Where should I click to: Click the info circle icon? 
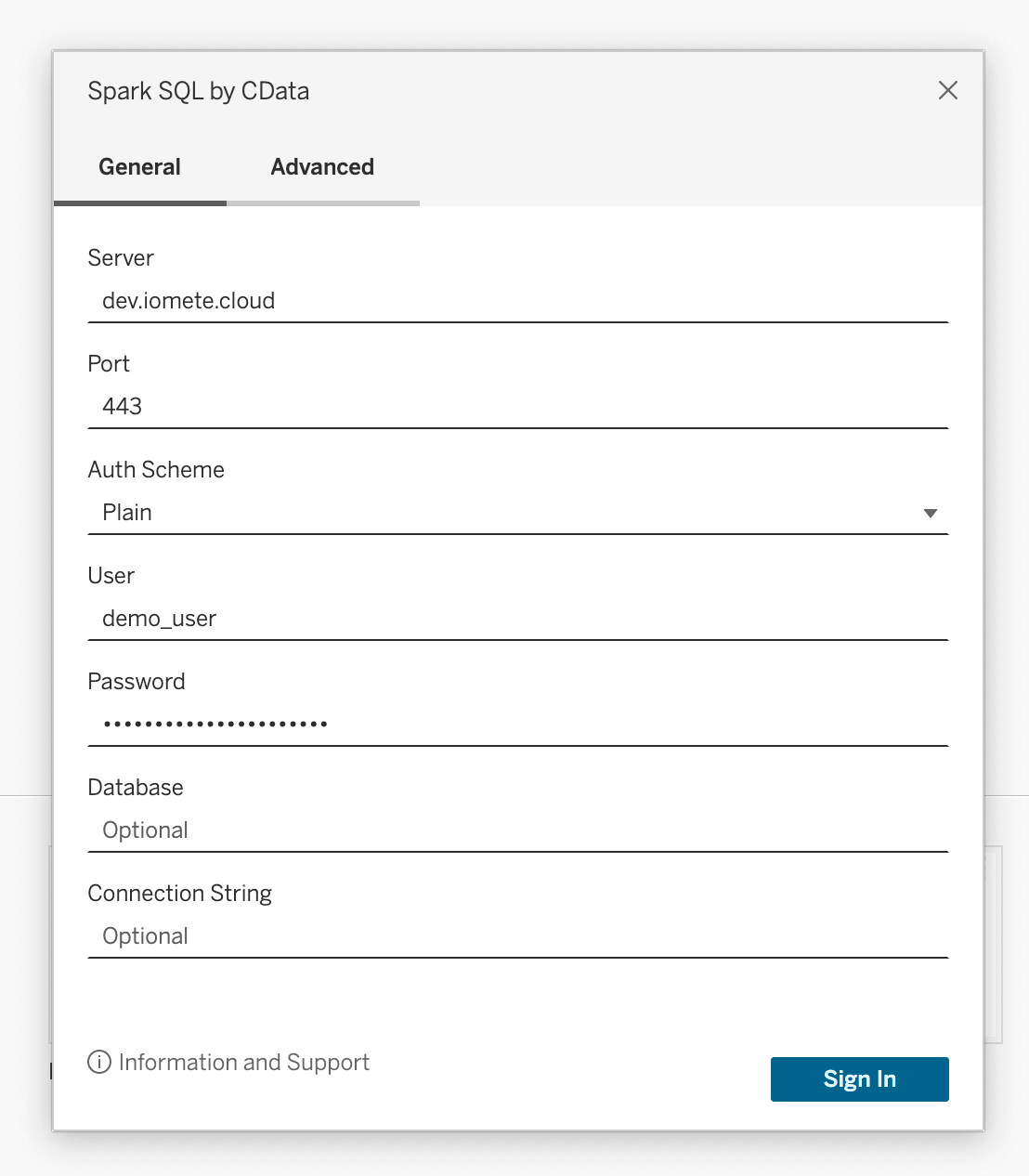point(99,1062)
